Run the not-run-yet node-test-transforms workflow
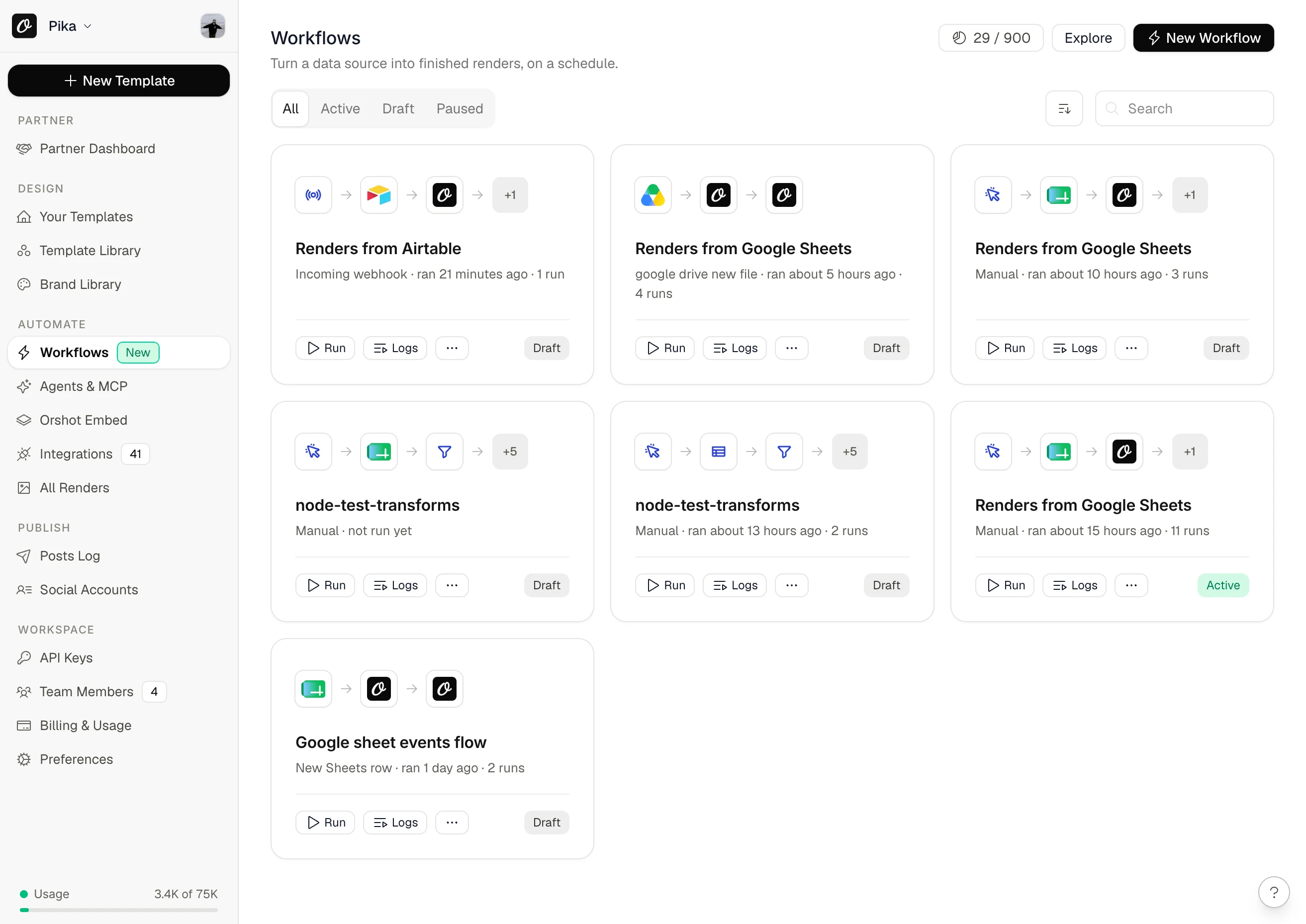The height and width of the screenshot is (924, 1306). click(325, 585)
